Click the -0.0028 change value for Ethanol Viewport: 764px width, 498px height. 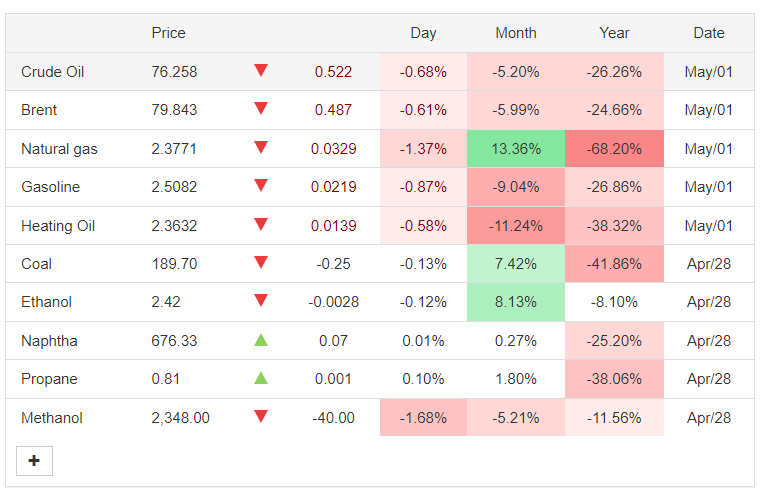tap(333, 302)
